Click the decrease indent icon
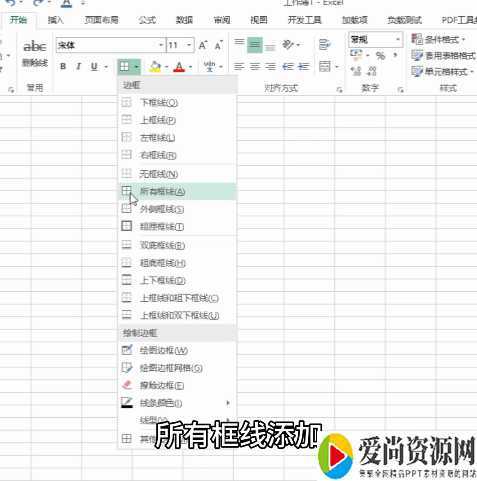The height and width of the screenshot is (481, 477). click(288, 67)
